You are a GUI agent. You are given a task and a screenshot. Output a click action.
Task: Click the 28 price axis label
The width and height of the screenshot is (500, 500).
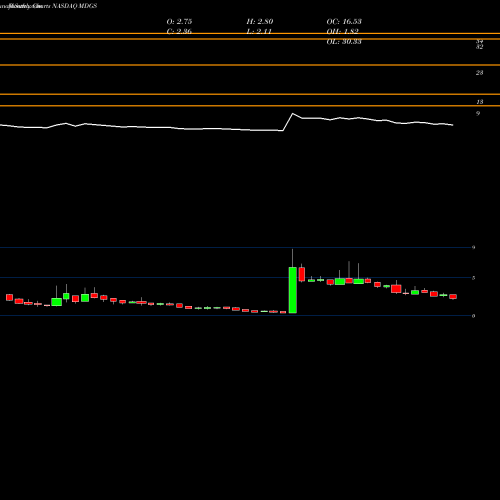click(479, 73)
